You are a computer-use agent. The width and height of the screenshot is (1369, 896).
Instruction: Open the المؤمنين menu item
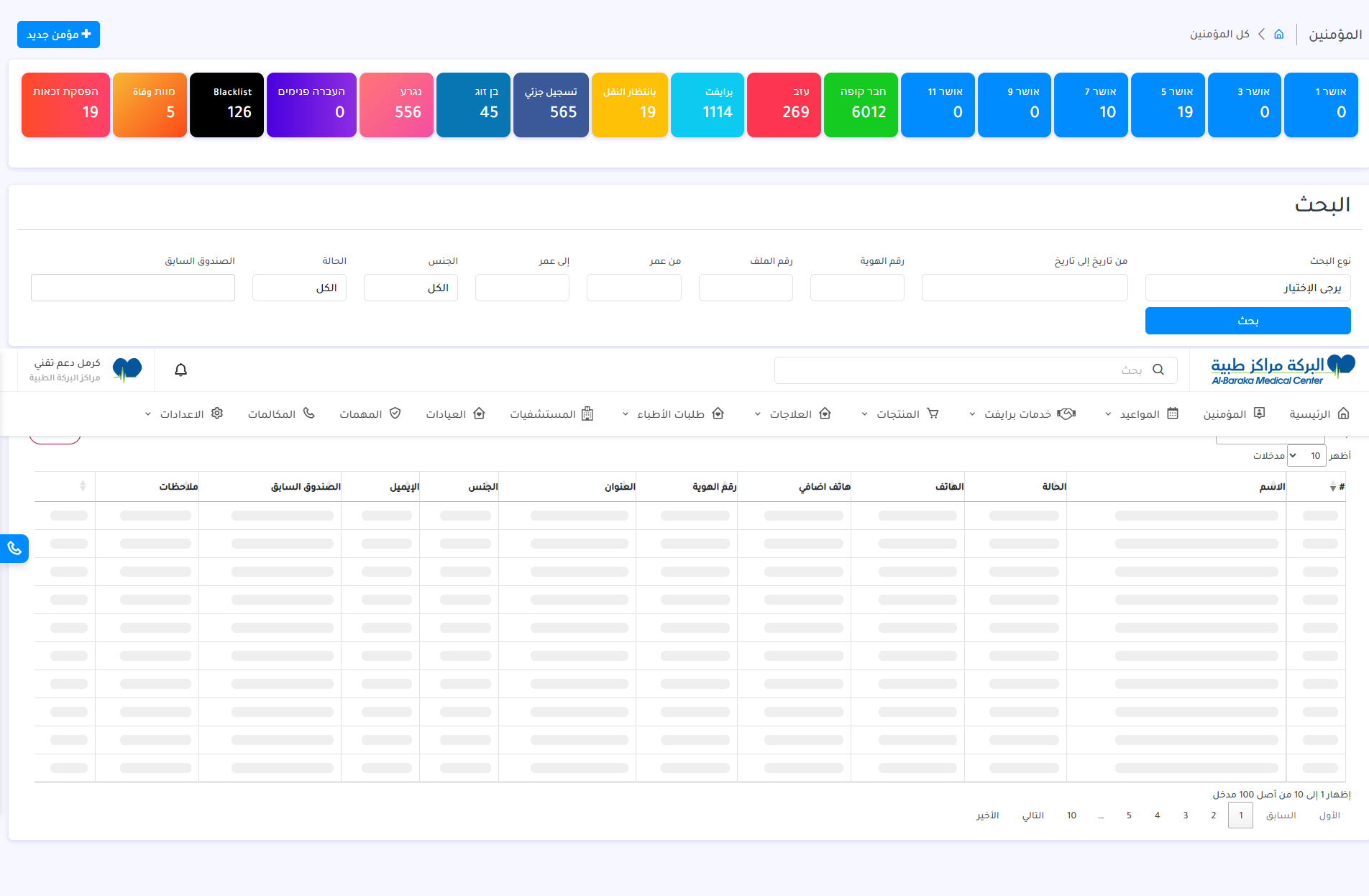tap(1233, 414)
